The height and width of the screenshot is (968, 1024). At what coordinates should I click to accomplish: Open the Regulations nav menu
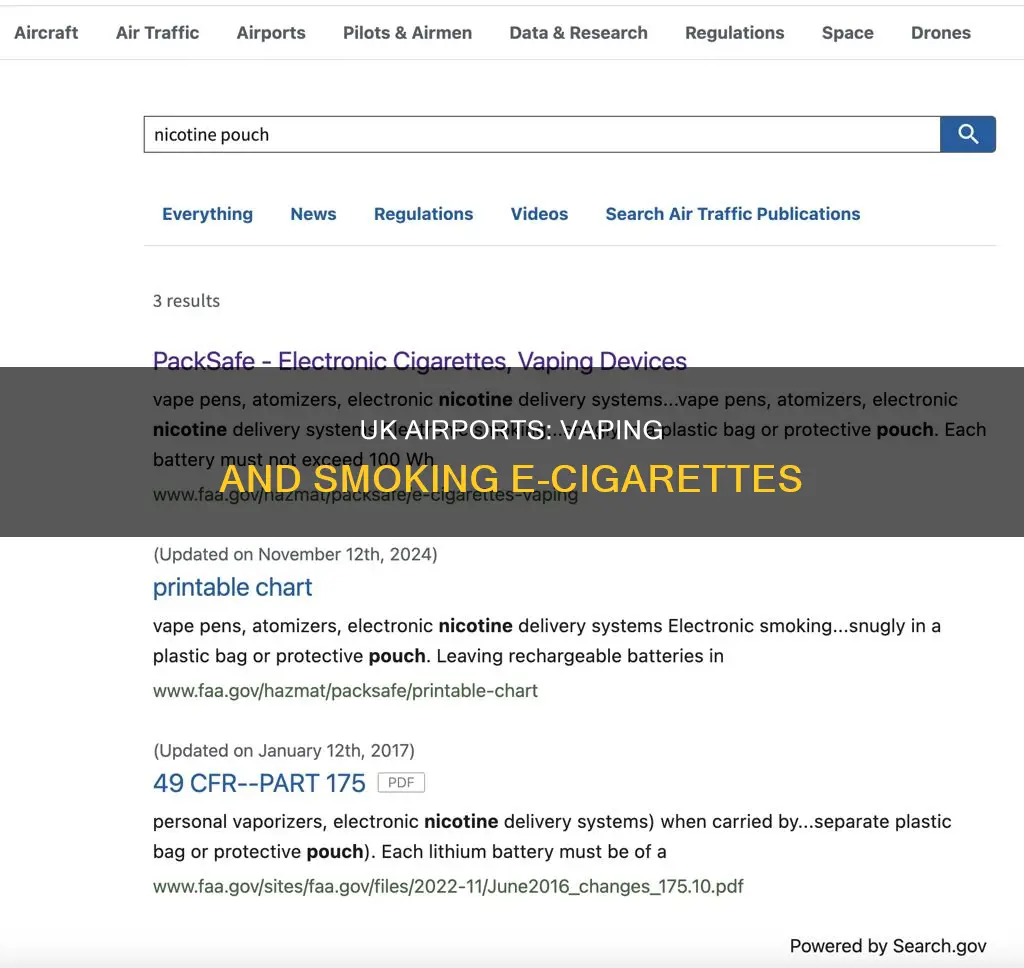pyautogui.click(x=735, y=33)
